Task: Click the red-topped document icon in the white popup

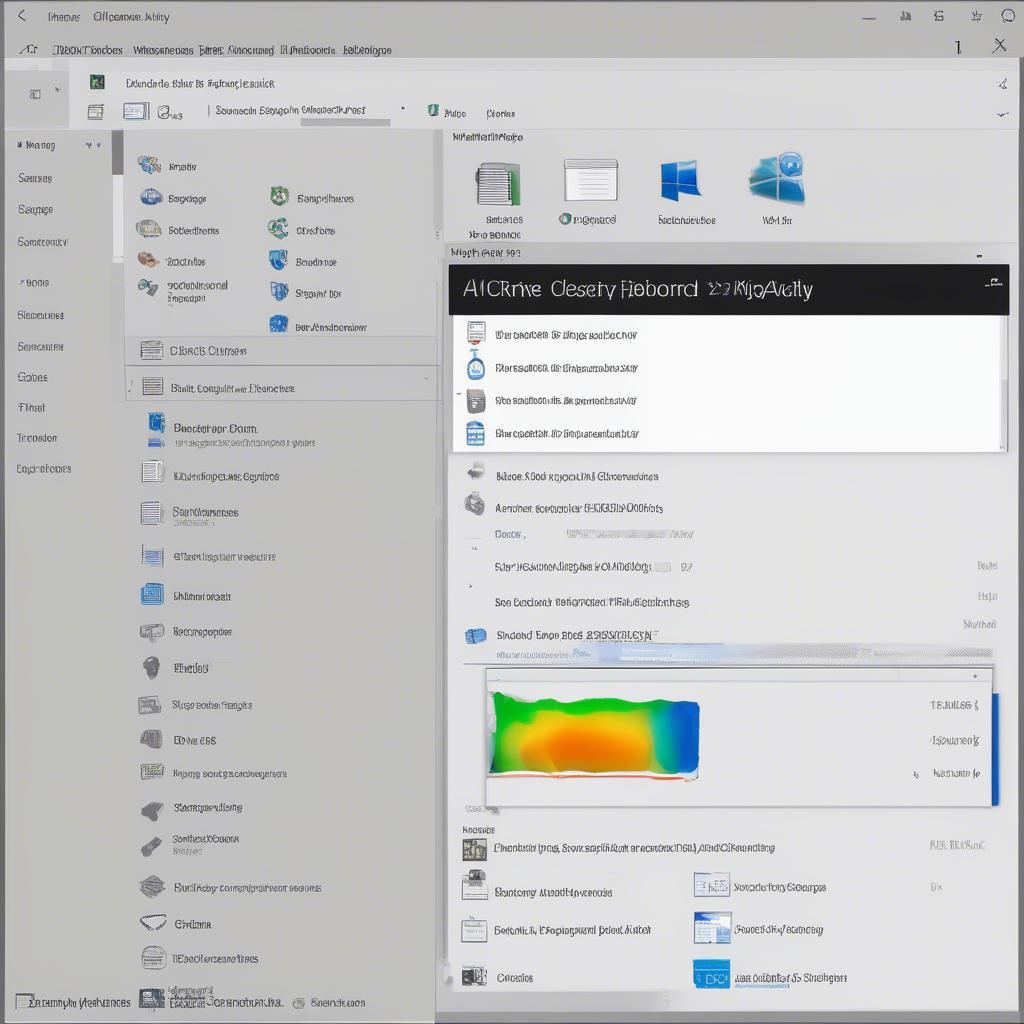Action: (476, 332)
